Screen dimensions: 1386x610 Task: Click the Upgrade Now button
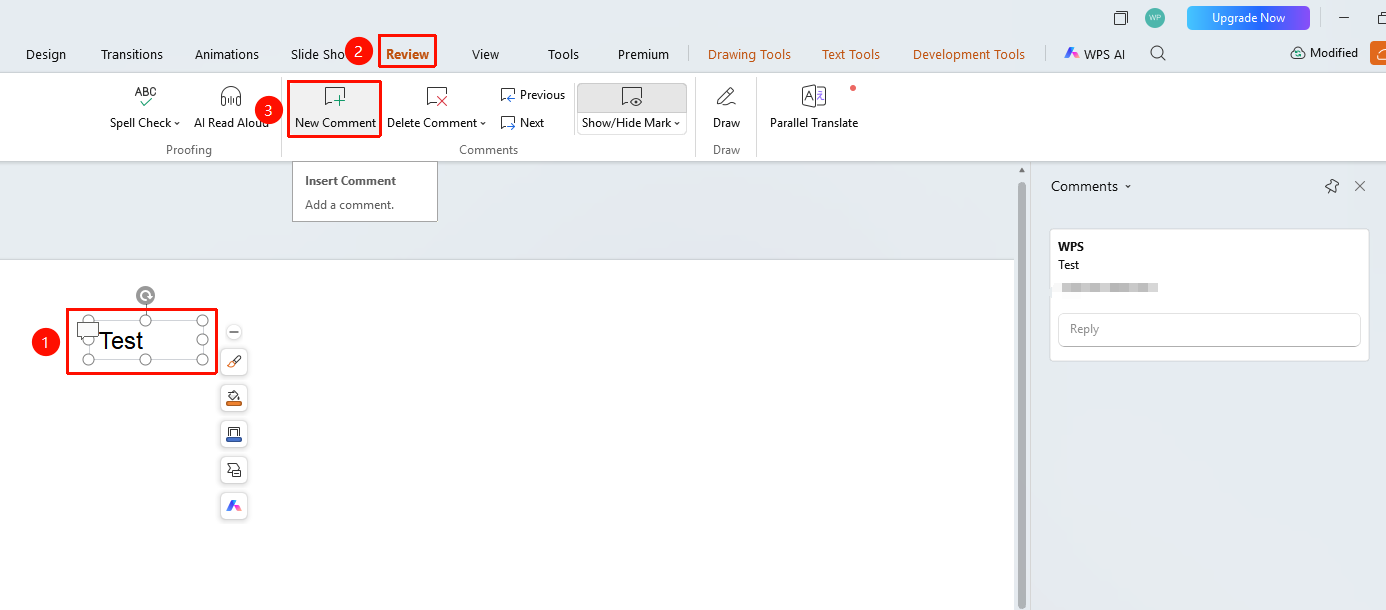click(1248, 18)
